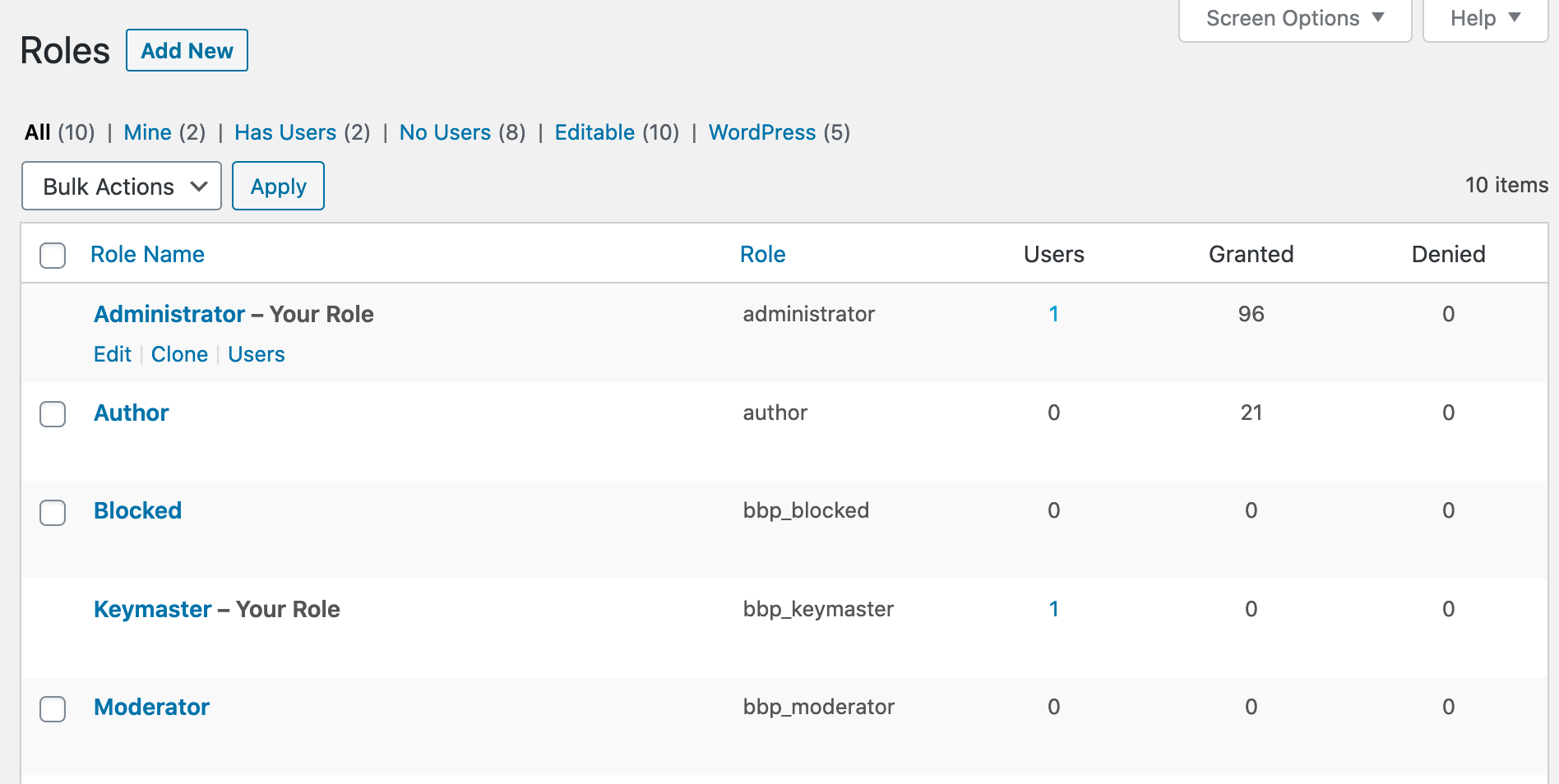Screen dimensions: 1559x784
Task: Apply the selected bulk action
Action: pos(278,186)
